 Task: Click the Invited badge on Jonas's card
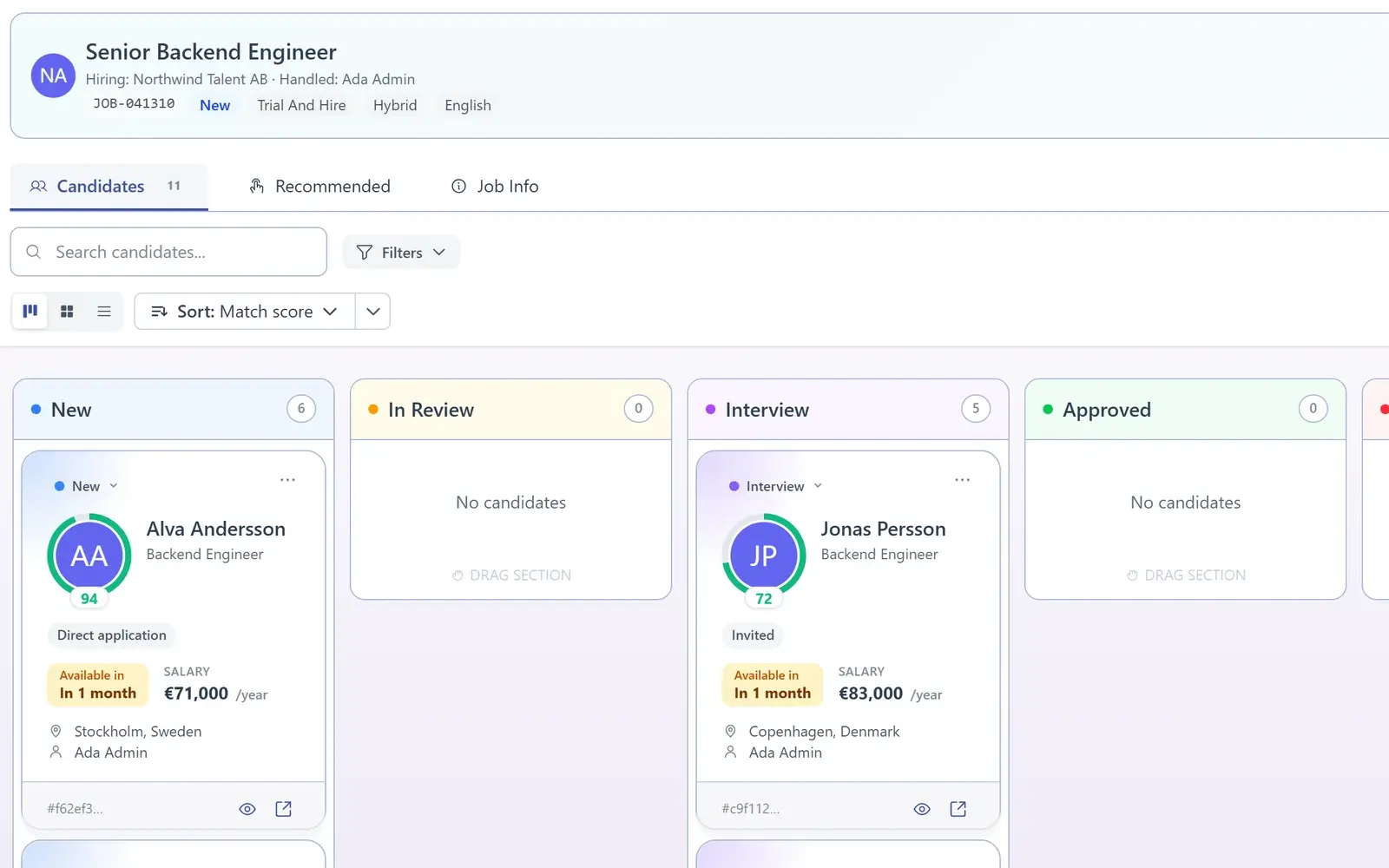pos(753,635)
